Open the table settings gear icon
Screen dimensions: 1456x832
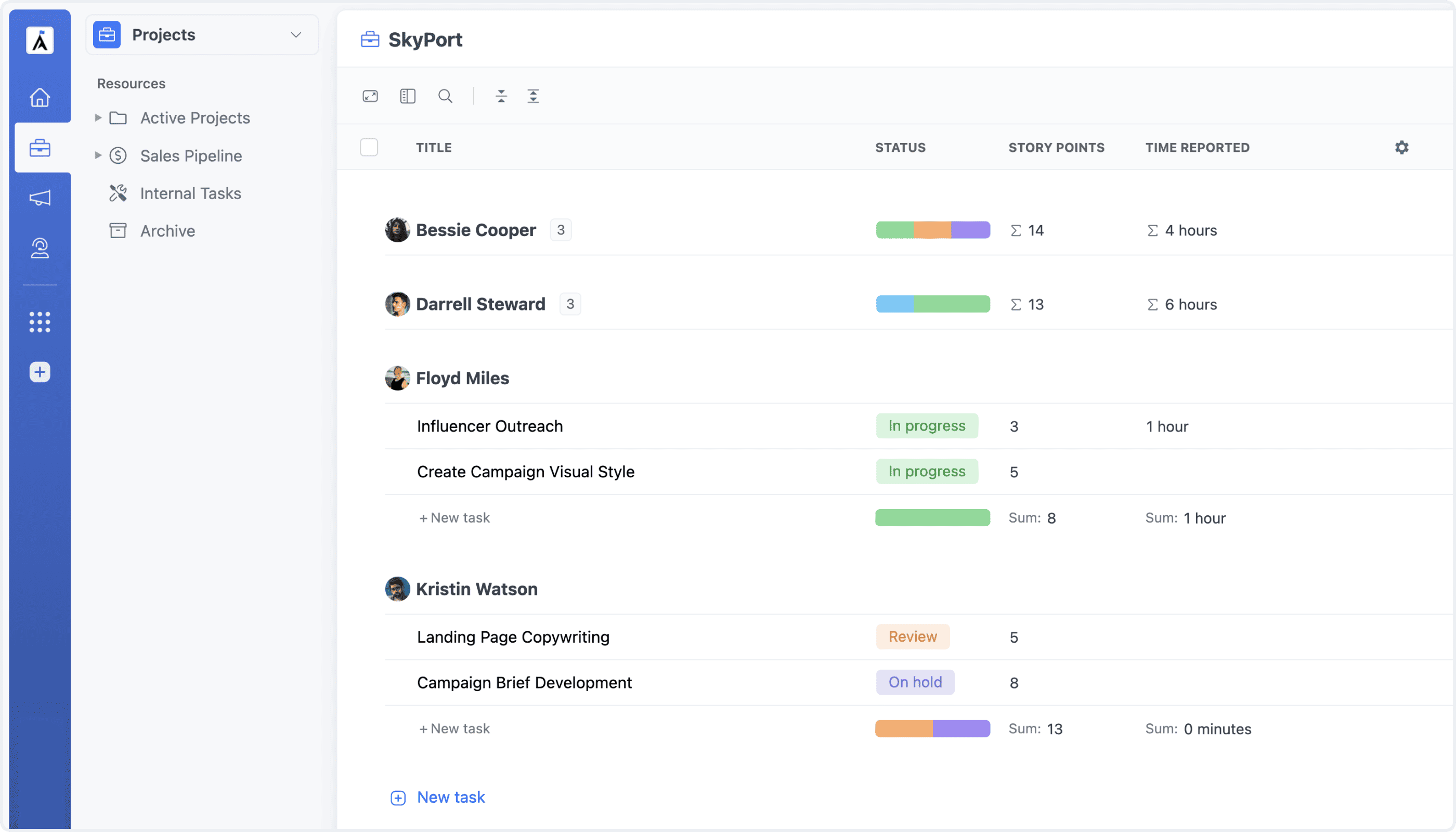click(1402, 147)
